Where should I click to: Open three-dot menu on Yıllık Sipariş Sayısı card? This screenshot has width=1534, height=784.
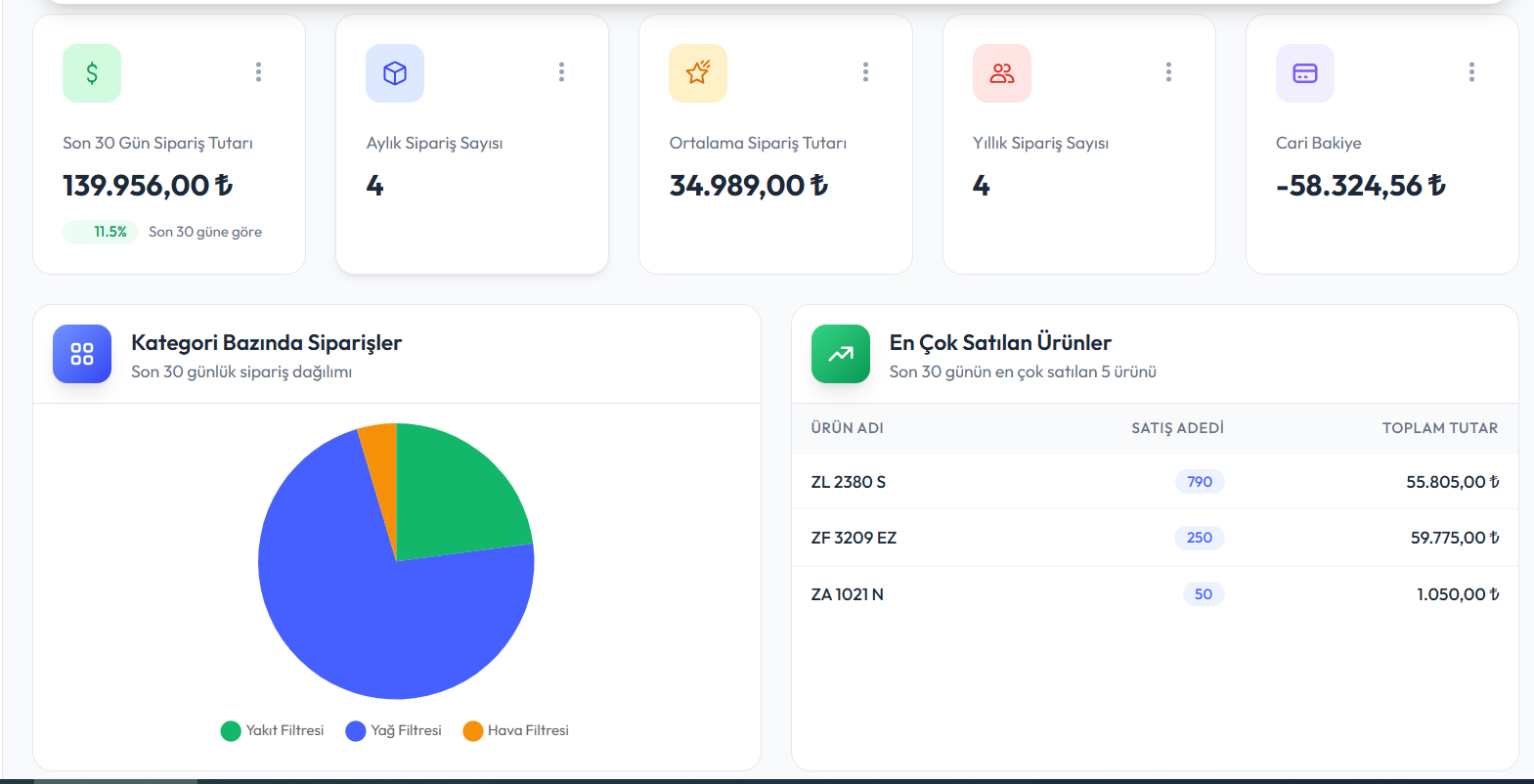1168,71
